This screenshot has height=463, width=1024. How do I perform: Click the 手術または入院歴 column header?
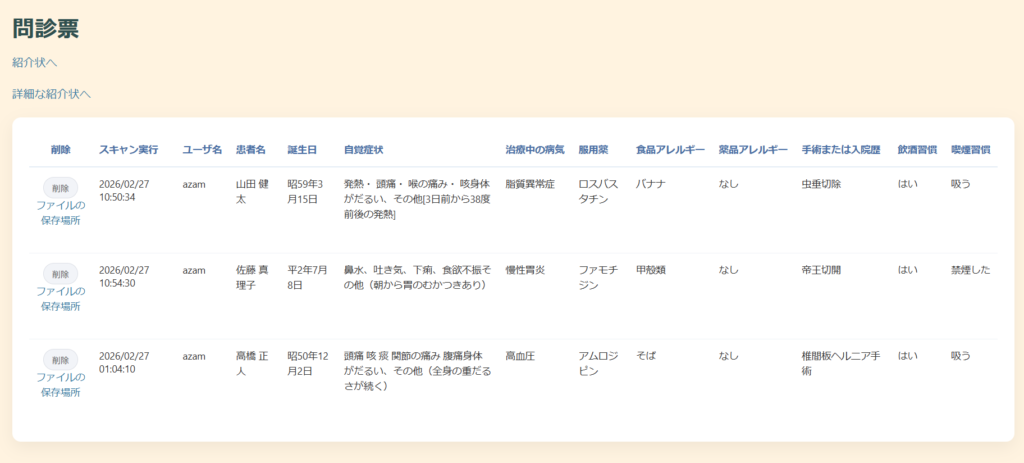tap(840, 149)
